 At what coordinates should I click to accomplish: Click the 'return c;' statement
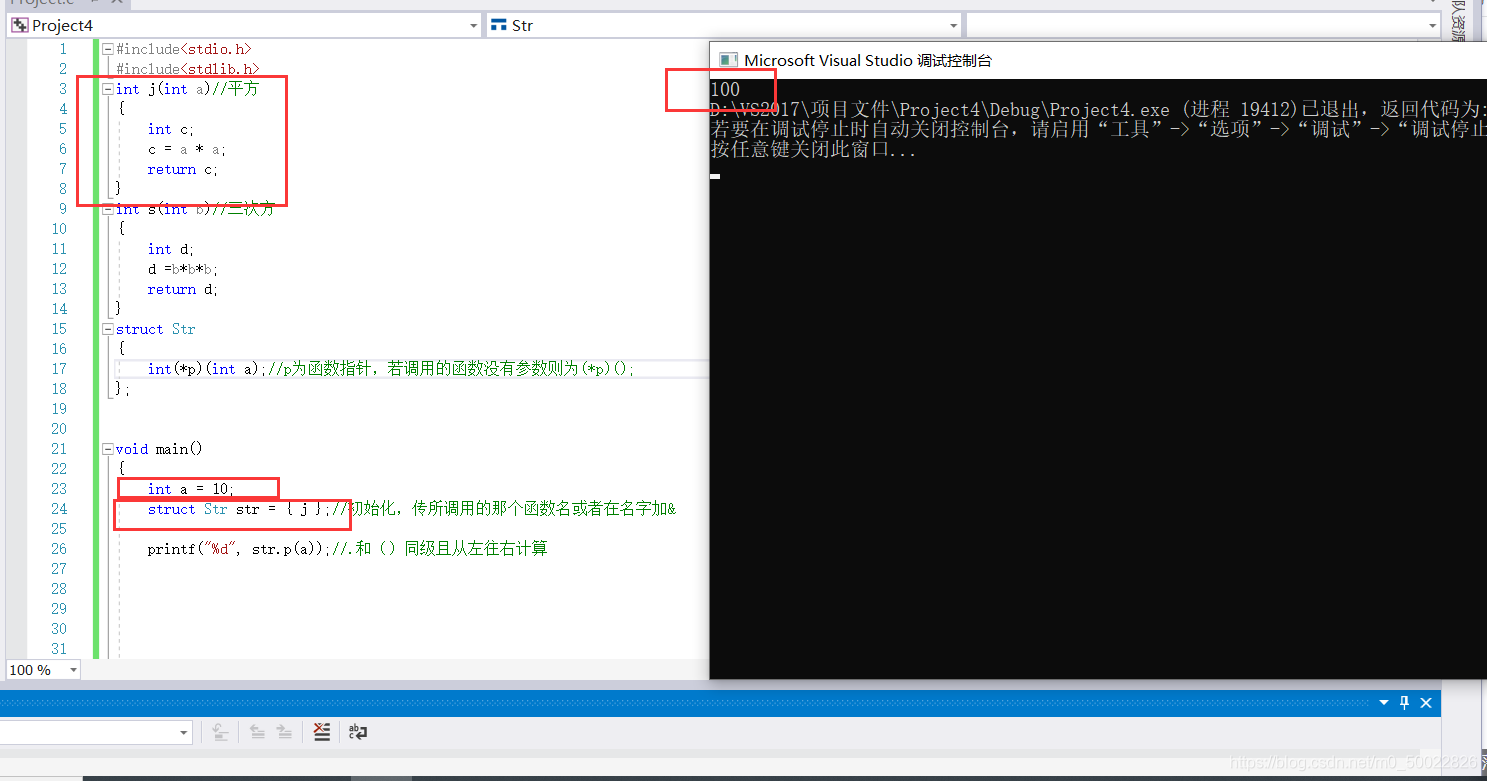pyautogui.click(x=182, y=168)
